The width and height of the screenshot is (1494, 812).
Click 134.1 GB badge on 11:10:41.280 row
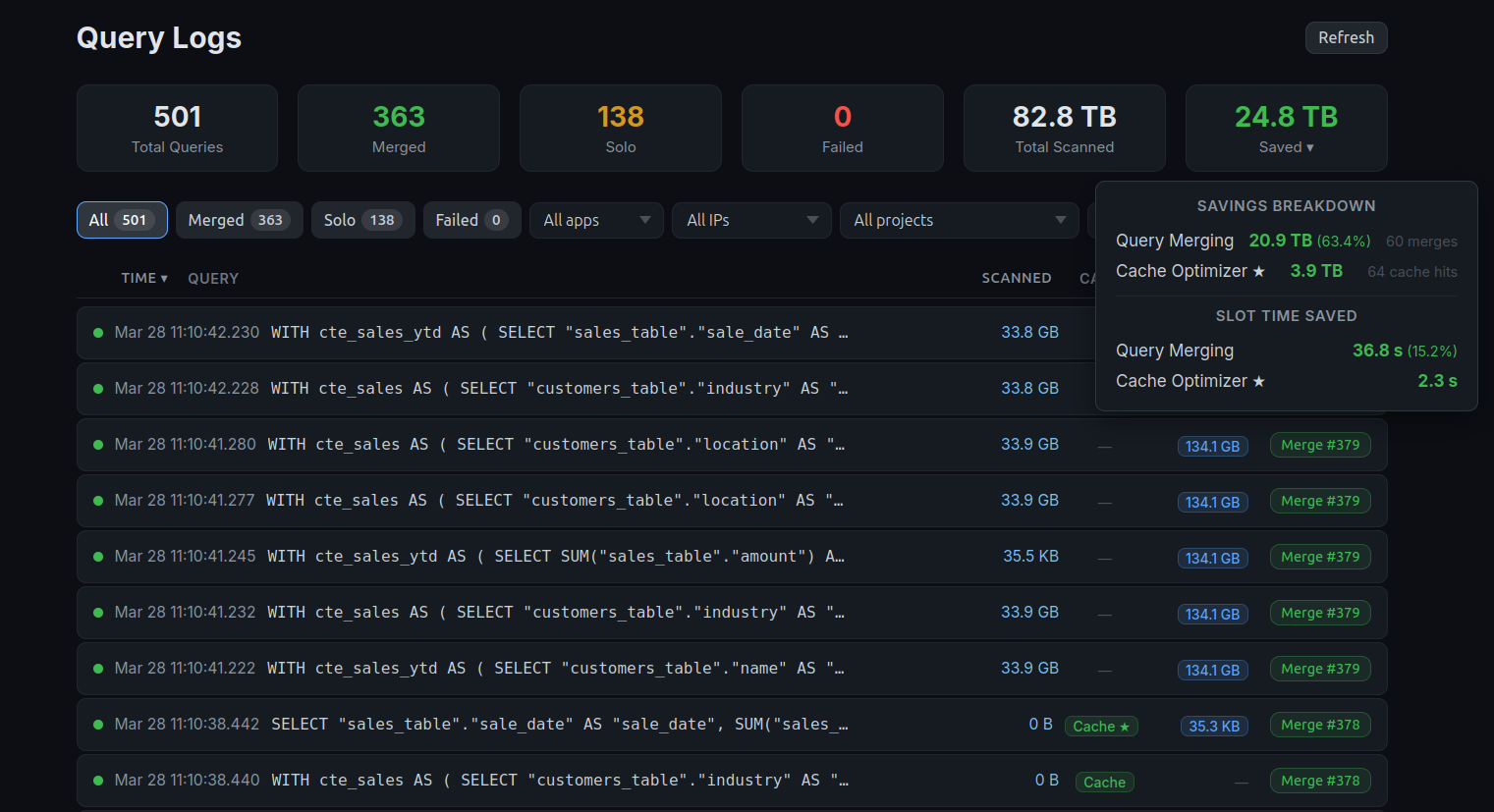point(1213,446)
